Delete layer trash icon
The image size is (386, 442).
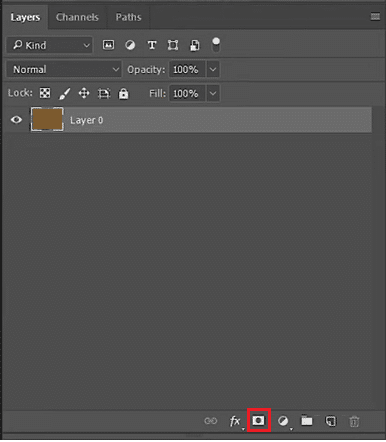tap(354, 421)
